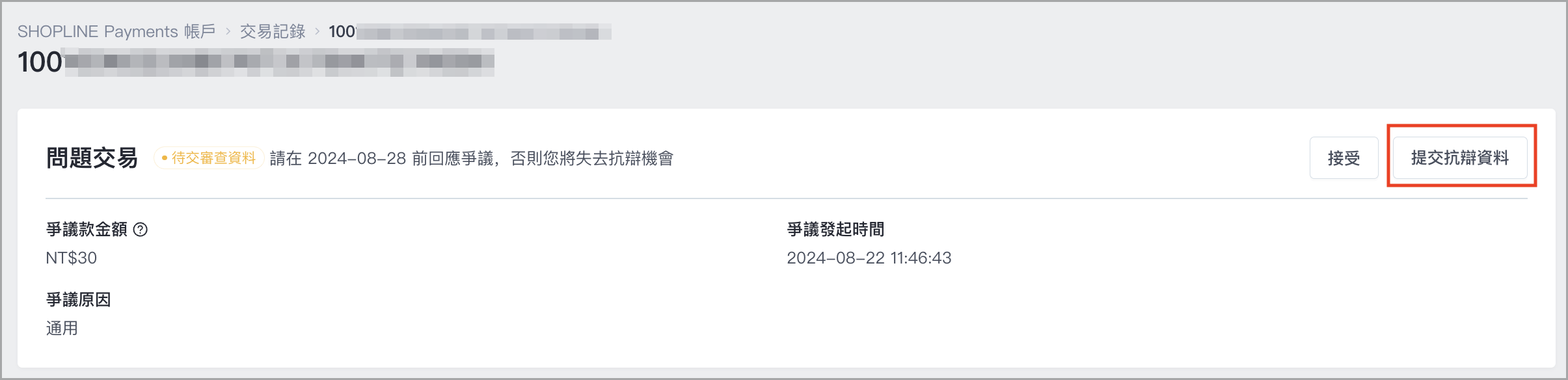
Task: Go to 交易記錄 breadcrumb link
Action: tap(273, 31)
